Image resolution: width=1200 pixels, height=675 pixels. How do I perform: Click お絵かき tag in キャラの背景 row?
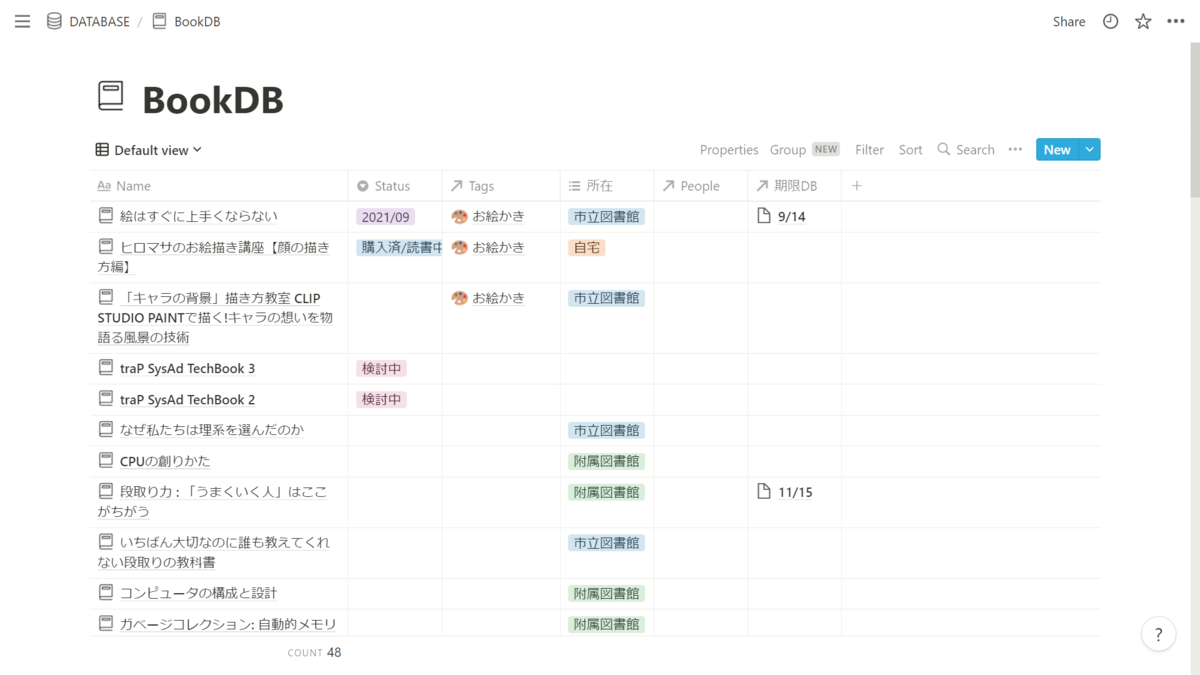pos(488,298)
